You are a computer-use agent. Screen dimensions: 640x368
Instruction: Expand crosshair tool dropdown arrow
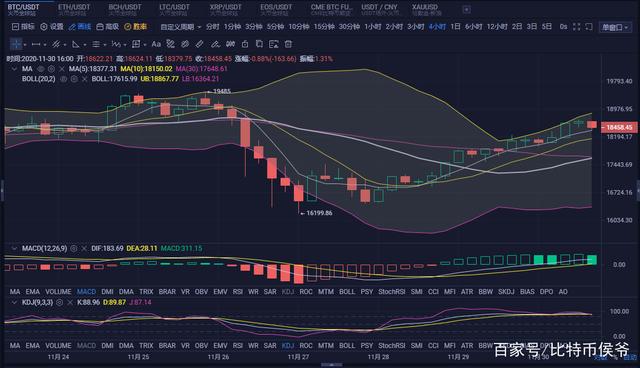coord(25,44)
